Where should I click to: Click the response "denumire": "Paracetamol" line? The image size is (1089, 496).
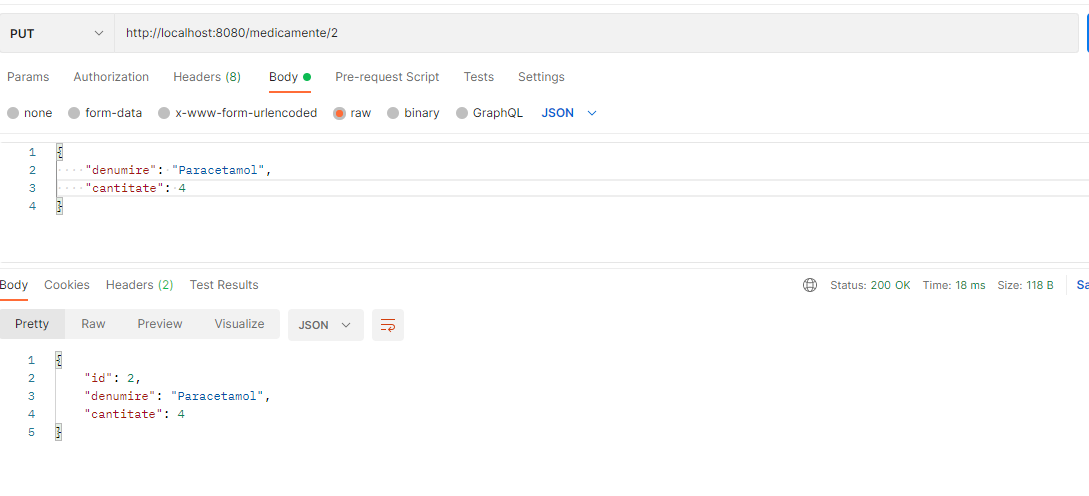pos(176,396)
